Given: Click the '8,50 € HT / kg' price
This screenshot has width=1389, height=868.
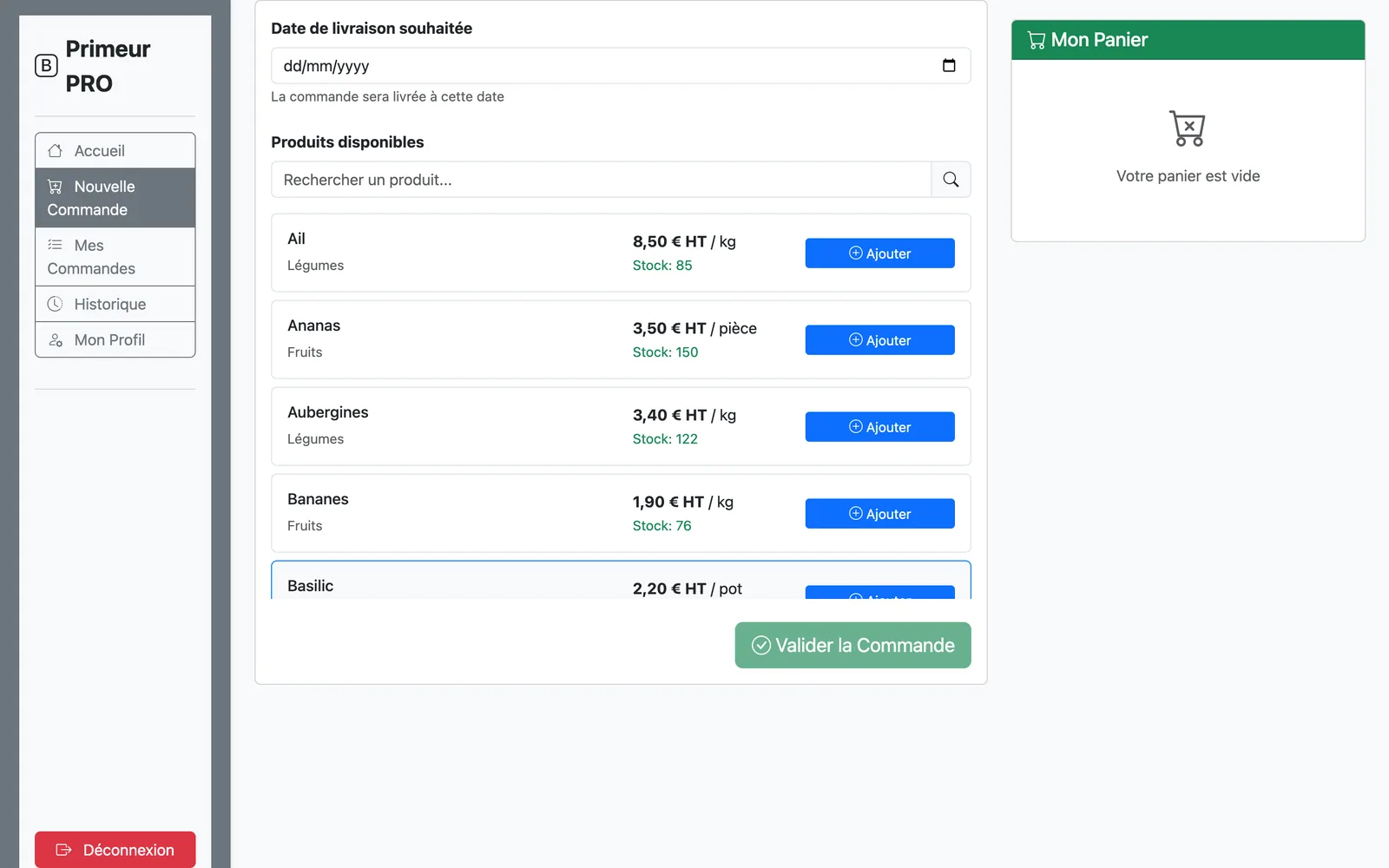Looking at the screenshot, I should [684, 241].
